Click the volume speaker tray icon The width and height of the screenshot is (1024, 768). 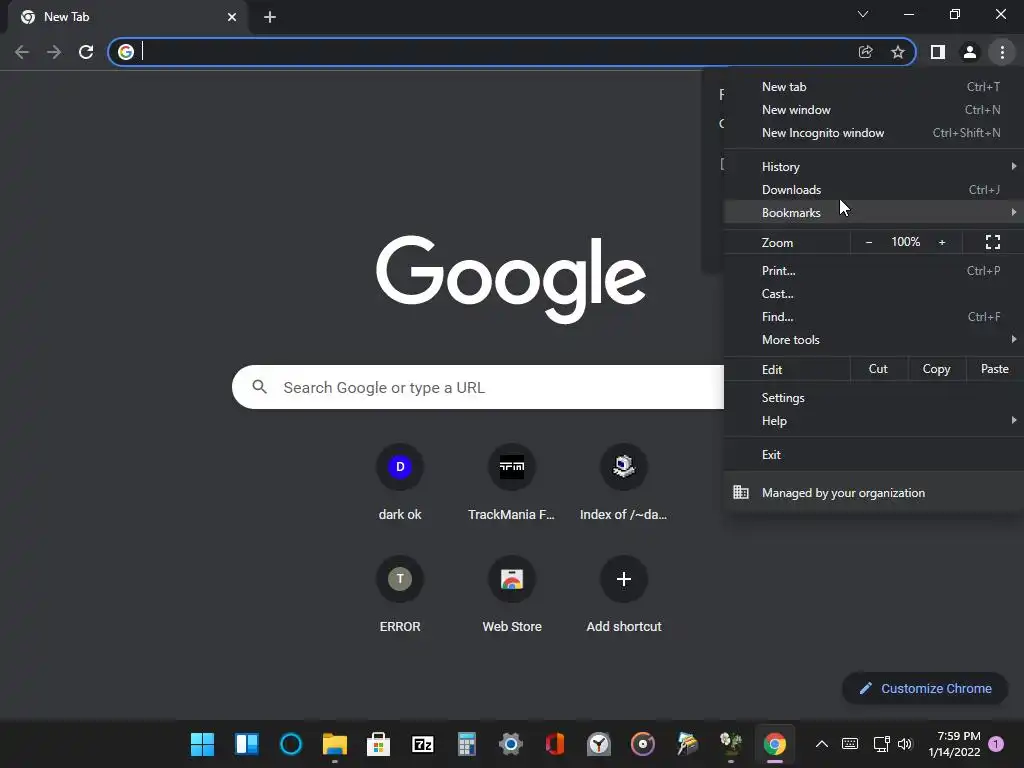coord(904,744)
